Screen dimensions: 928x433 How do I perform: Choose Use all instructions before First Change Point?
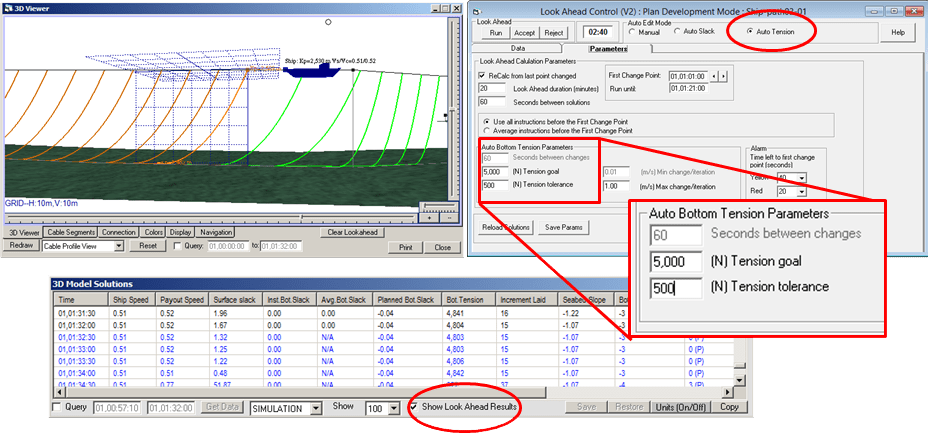coord(487,121)
